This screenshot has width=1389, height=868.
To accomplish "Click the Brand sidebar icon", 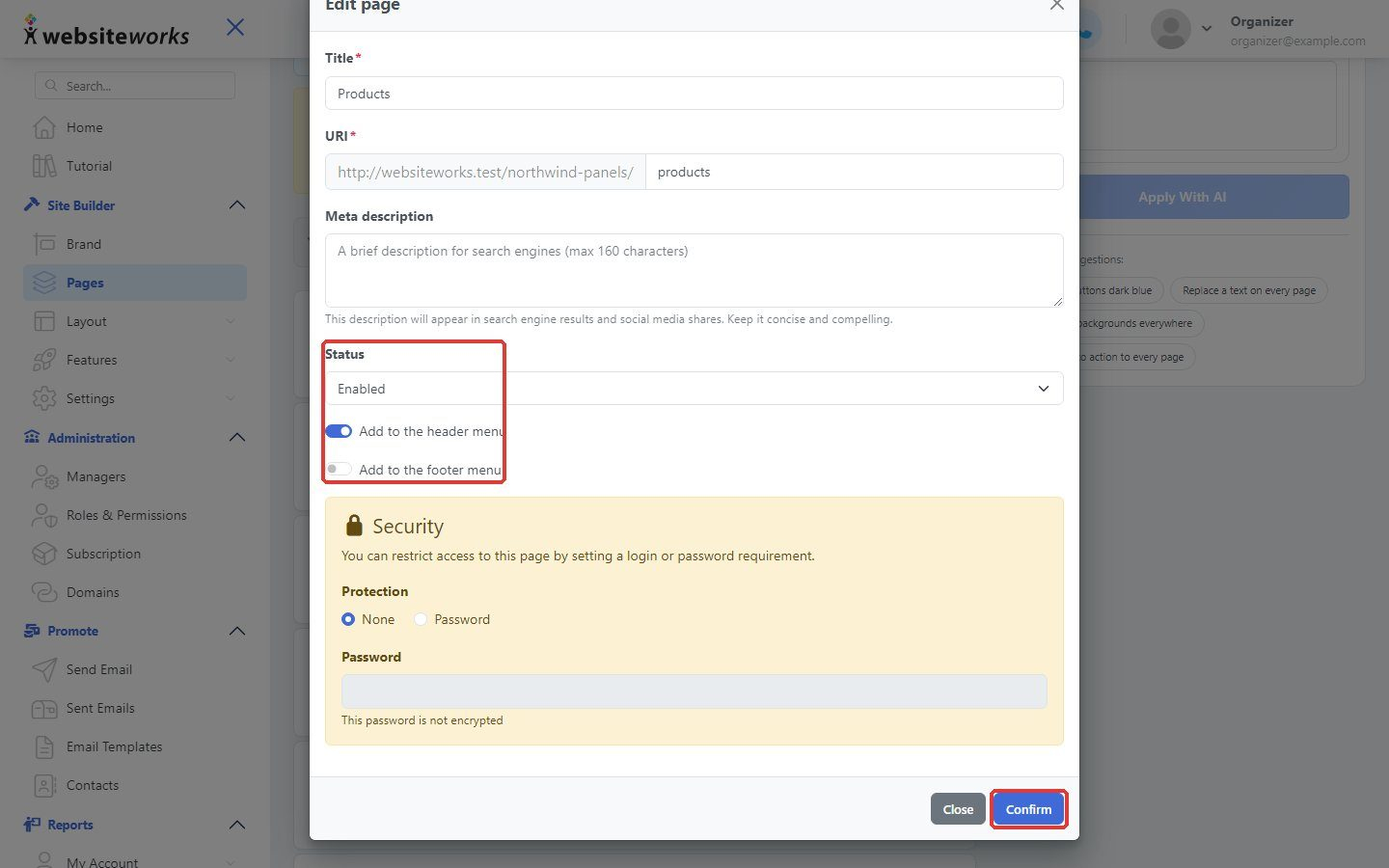I will (x=43, y=244).
